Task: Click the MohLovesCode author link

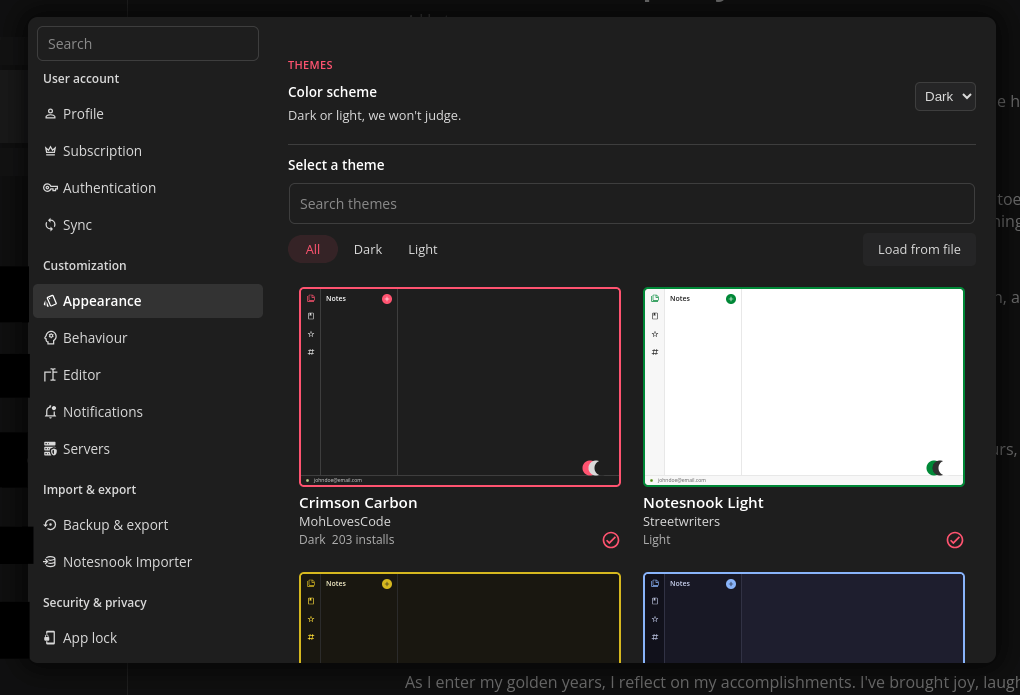Action: pos(345,521)
